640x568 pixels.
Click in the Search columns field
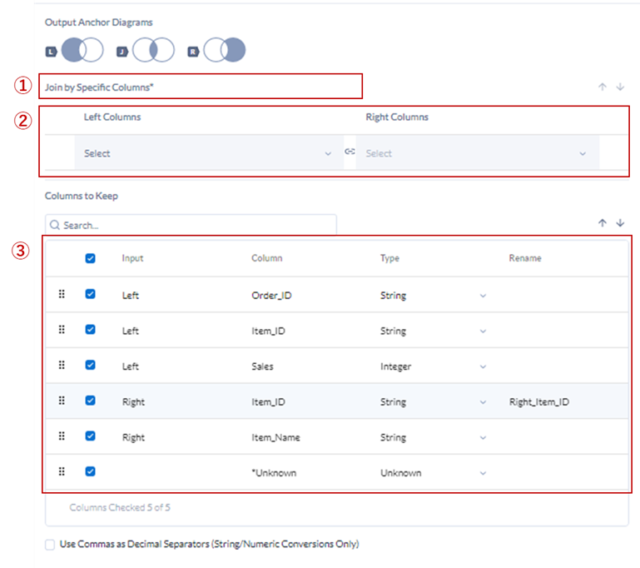coord(191,225)
